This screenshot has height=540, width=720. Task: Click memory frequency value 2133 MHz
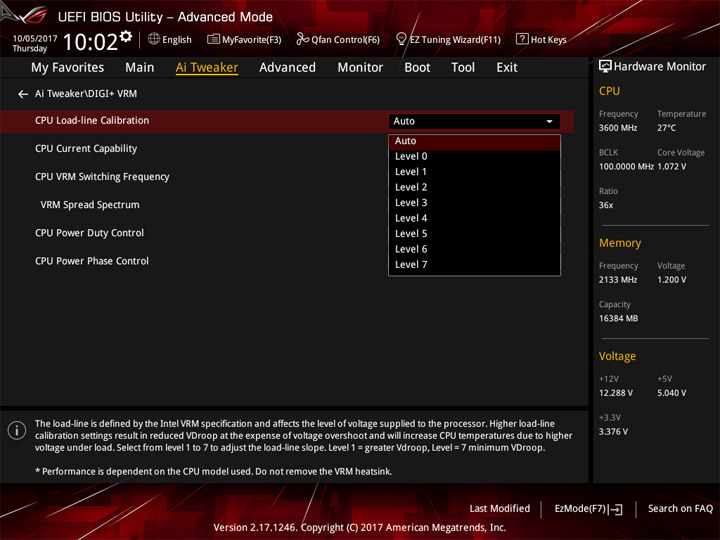pos(618,280)
